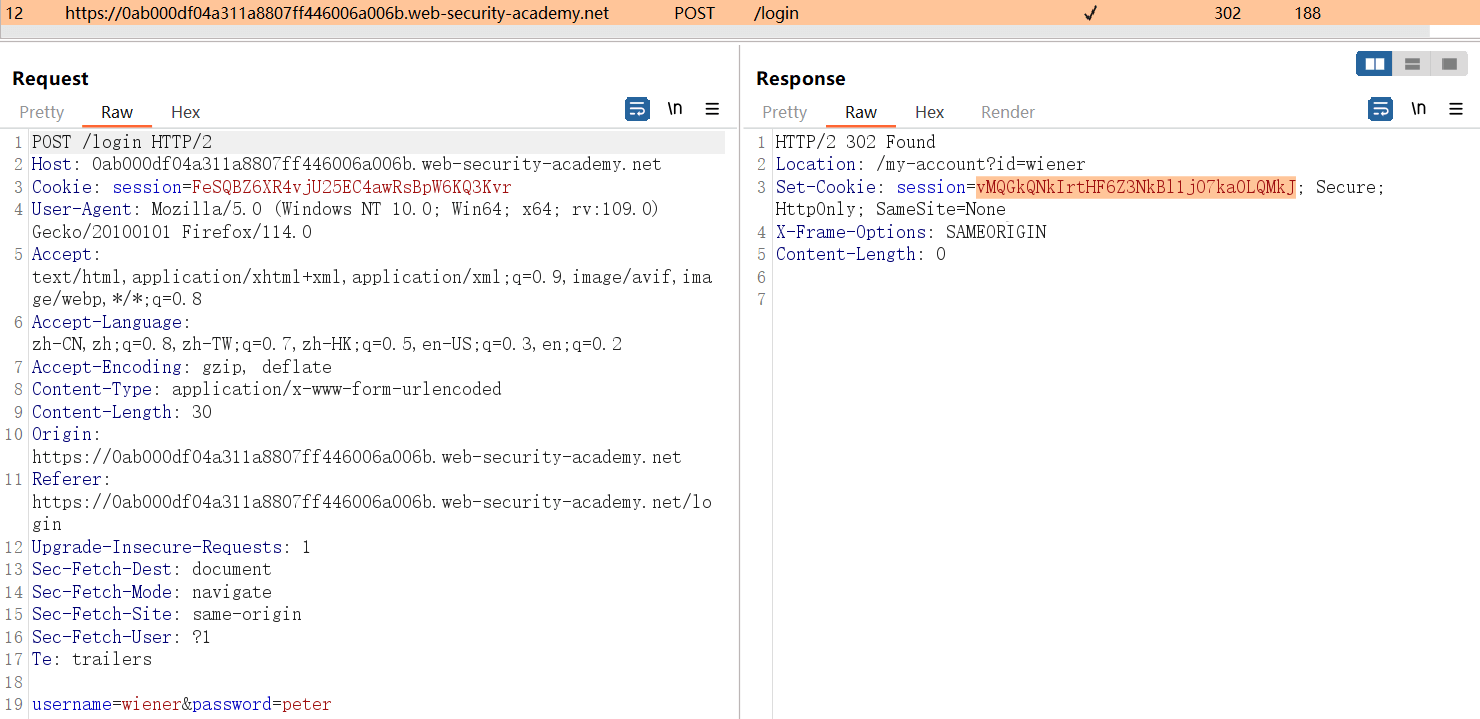Click the highlighted session cookie value in Response
Screen dimensions: 1480x719
click(x=1135, y=187)
